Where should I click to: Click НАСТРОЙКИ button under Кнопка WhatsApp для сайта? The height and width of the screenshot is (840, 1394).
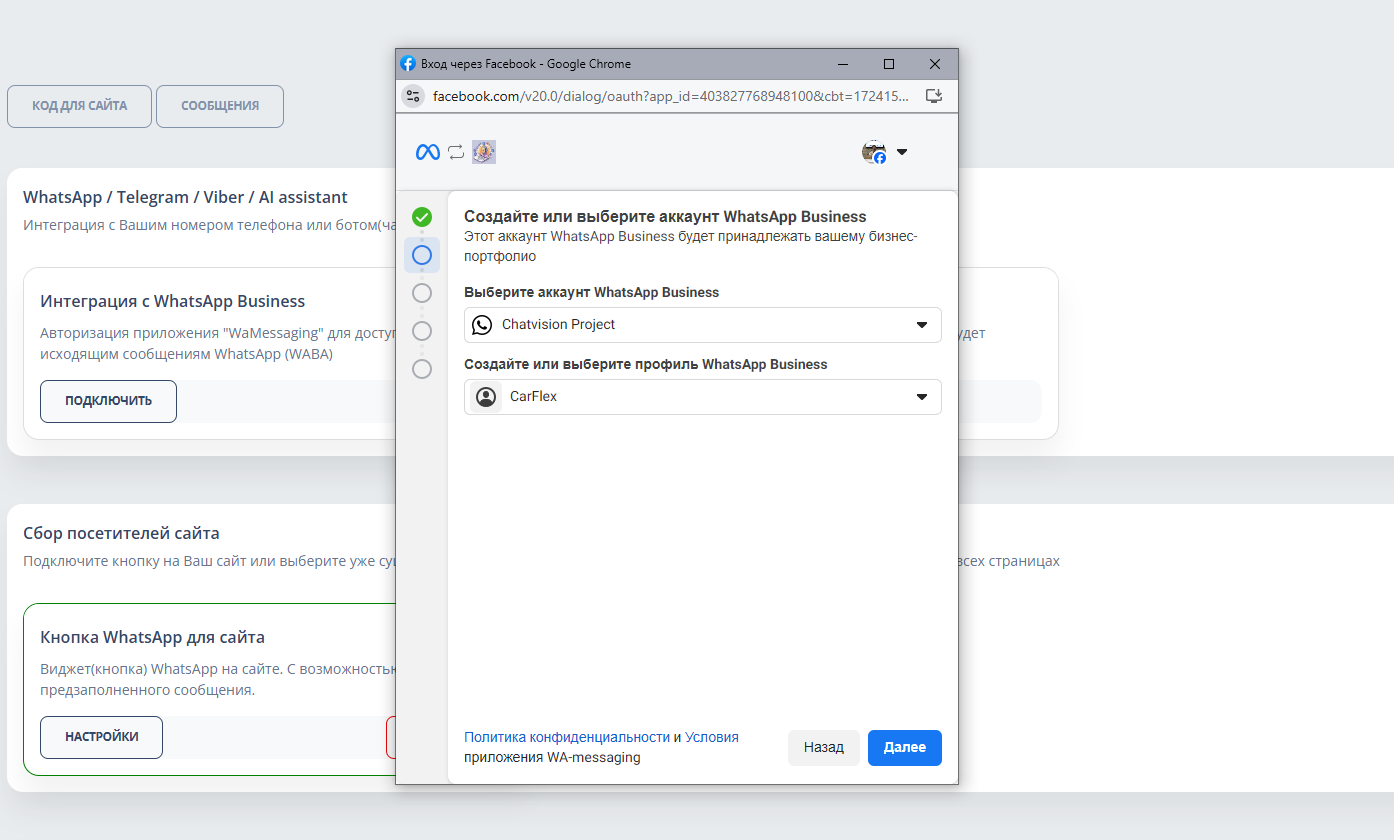click(x=102, y=737)
